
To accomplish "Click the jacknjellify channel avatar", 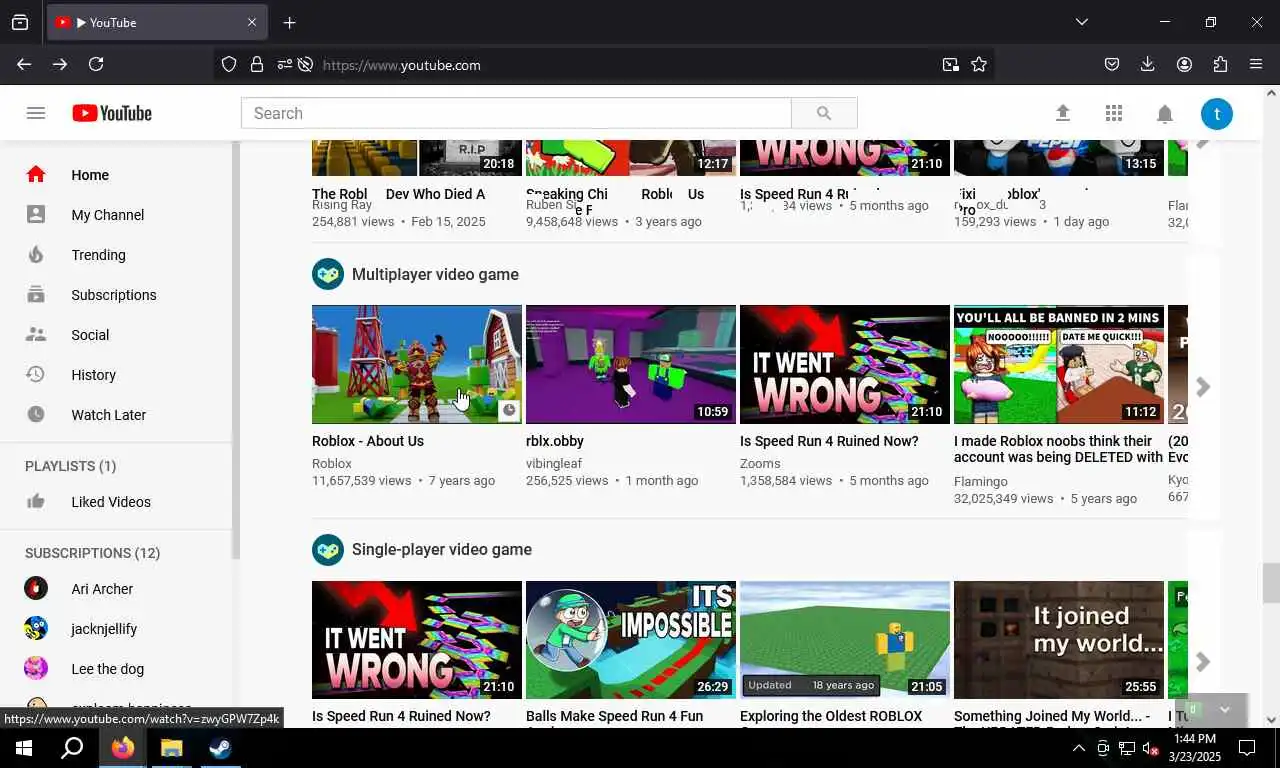I will (x=36, y=628).
